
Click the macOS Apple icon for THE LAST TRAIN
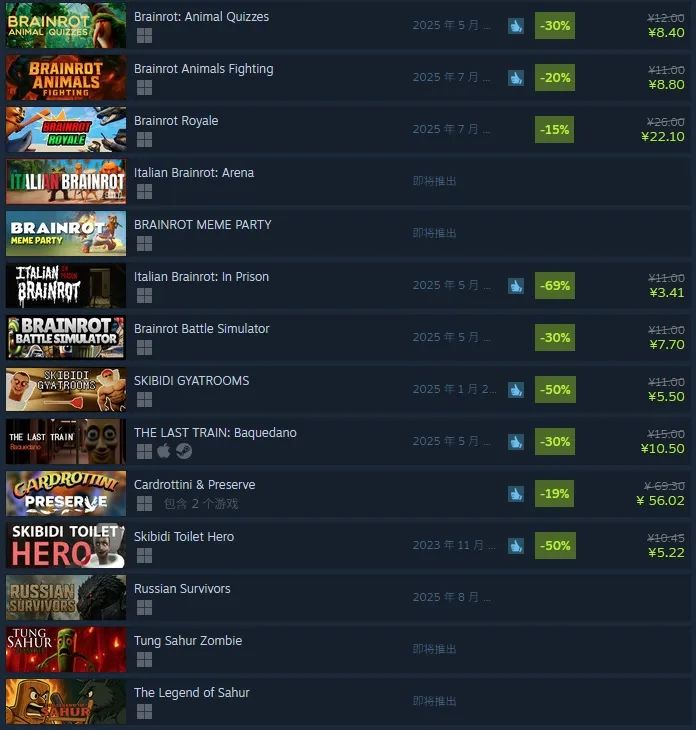point(164,451)
